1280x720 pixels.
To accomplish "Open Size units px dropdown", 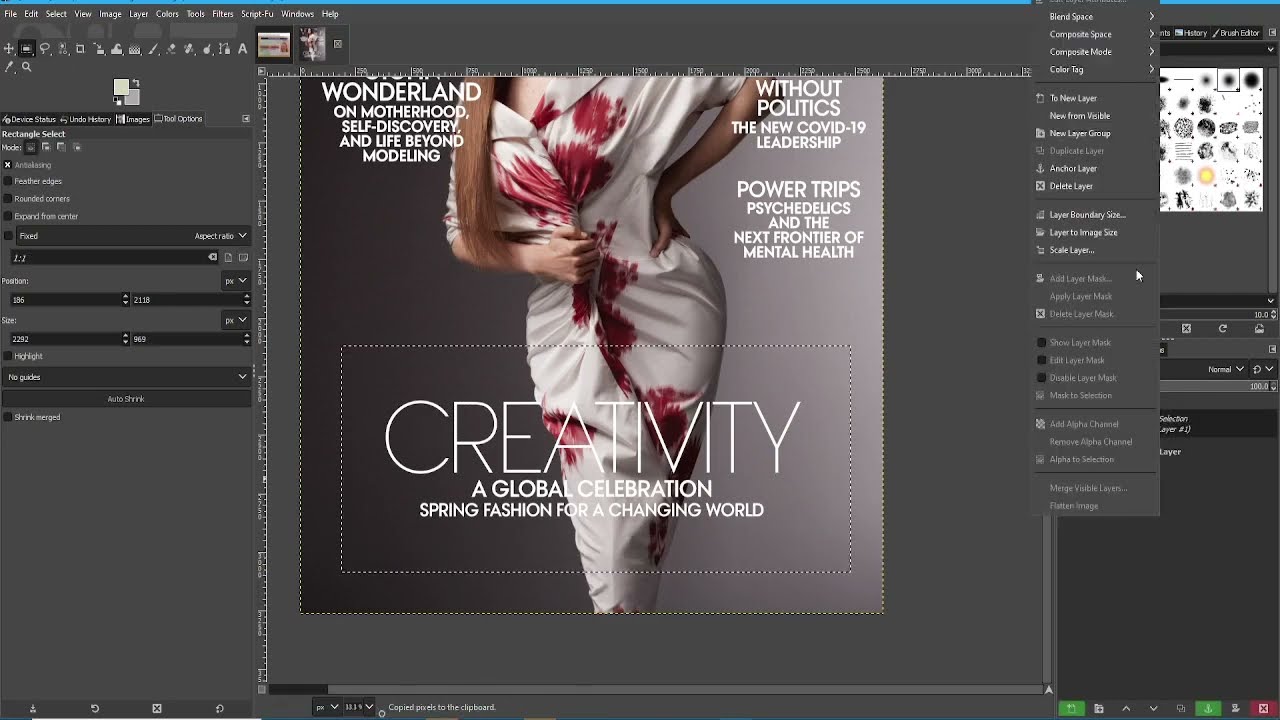I will tap(236, 320).
